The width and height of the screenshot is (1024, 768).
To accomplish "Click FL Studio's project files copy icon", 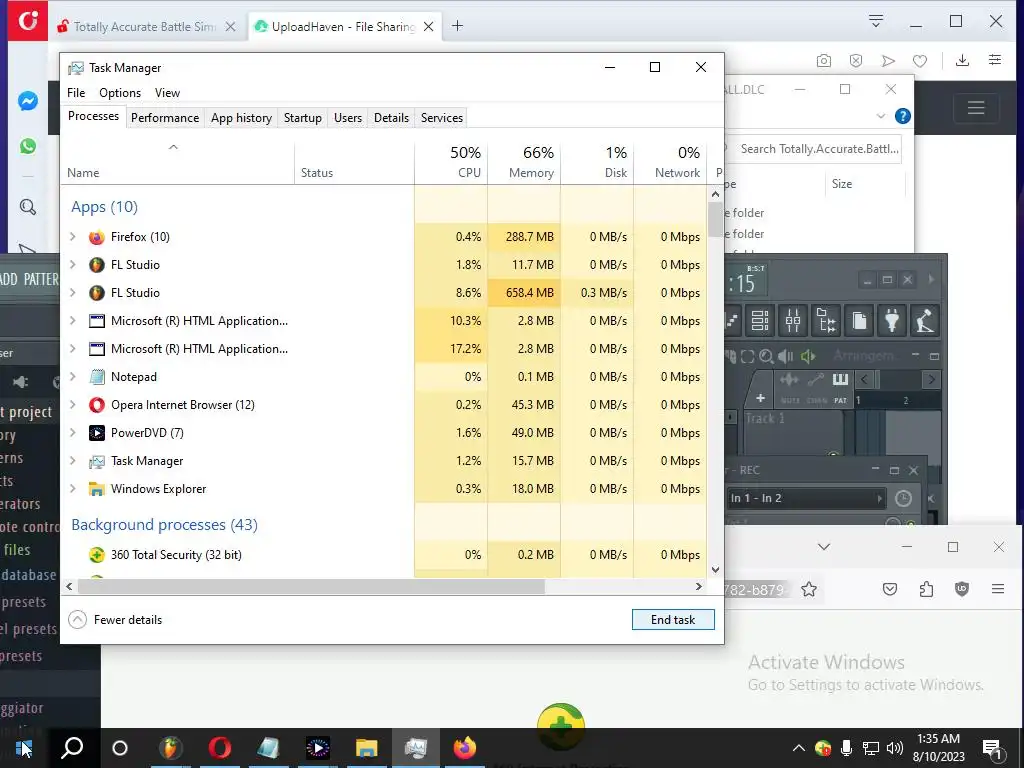I will tap(859, 321).
